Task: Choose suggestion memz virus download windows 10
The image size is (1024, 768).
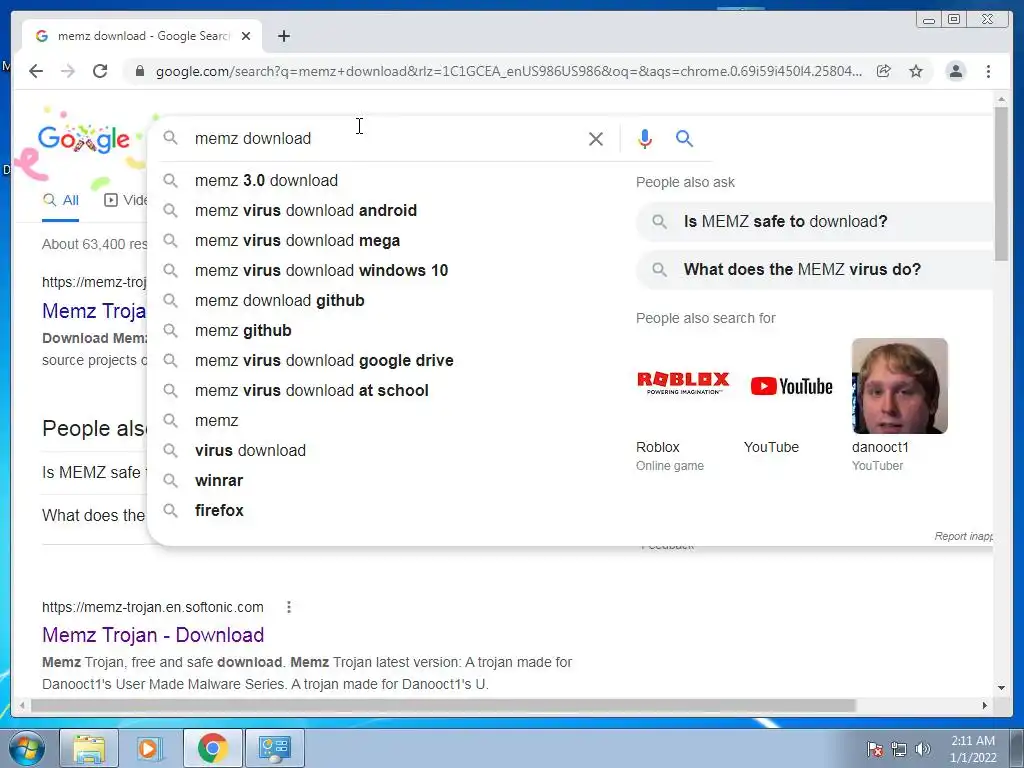Action: click(x=321, y=270)
